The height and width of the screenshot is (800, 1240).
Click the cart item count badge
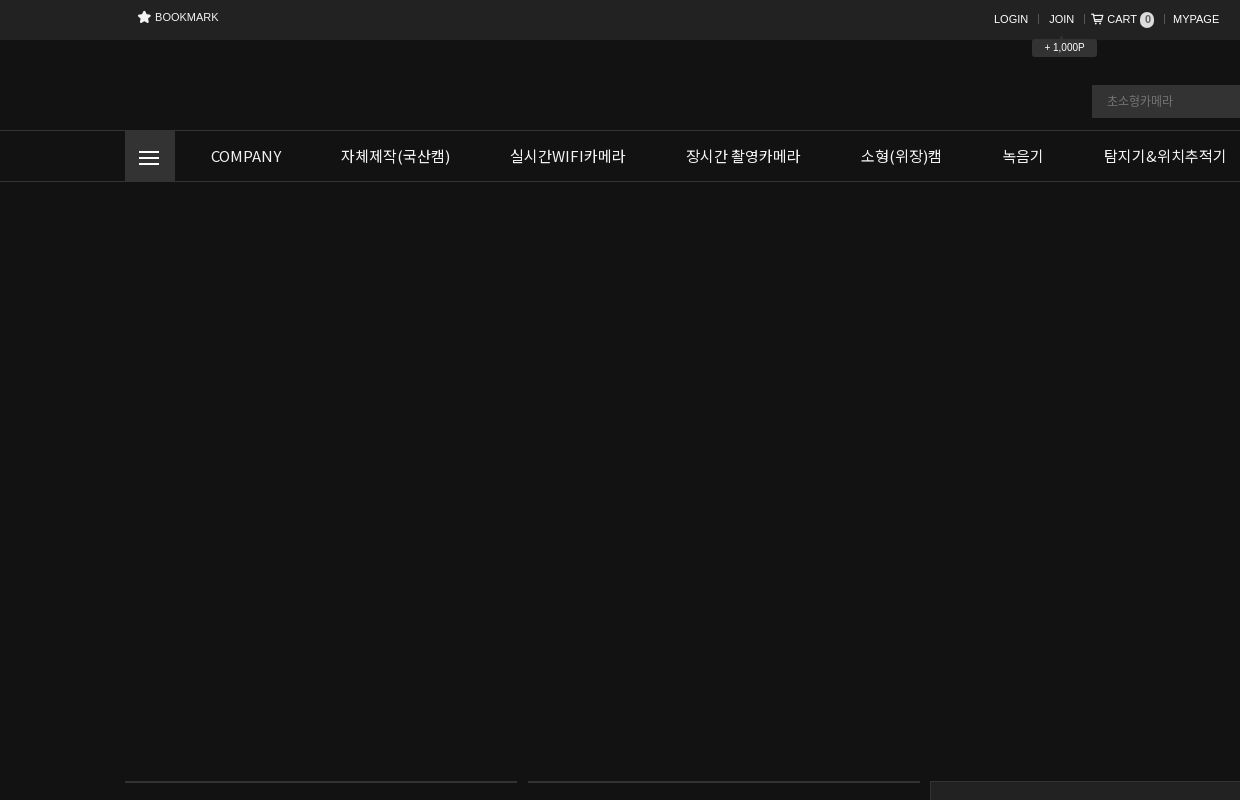1147,20
